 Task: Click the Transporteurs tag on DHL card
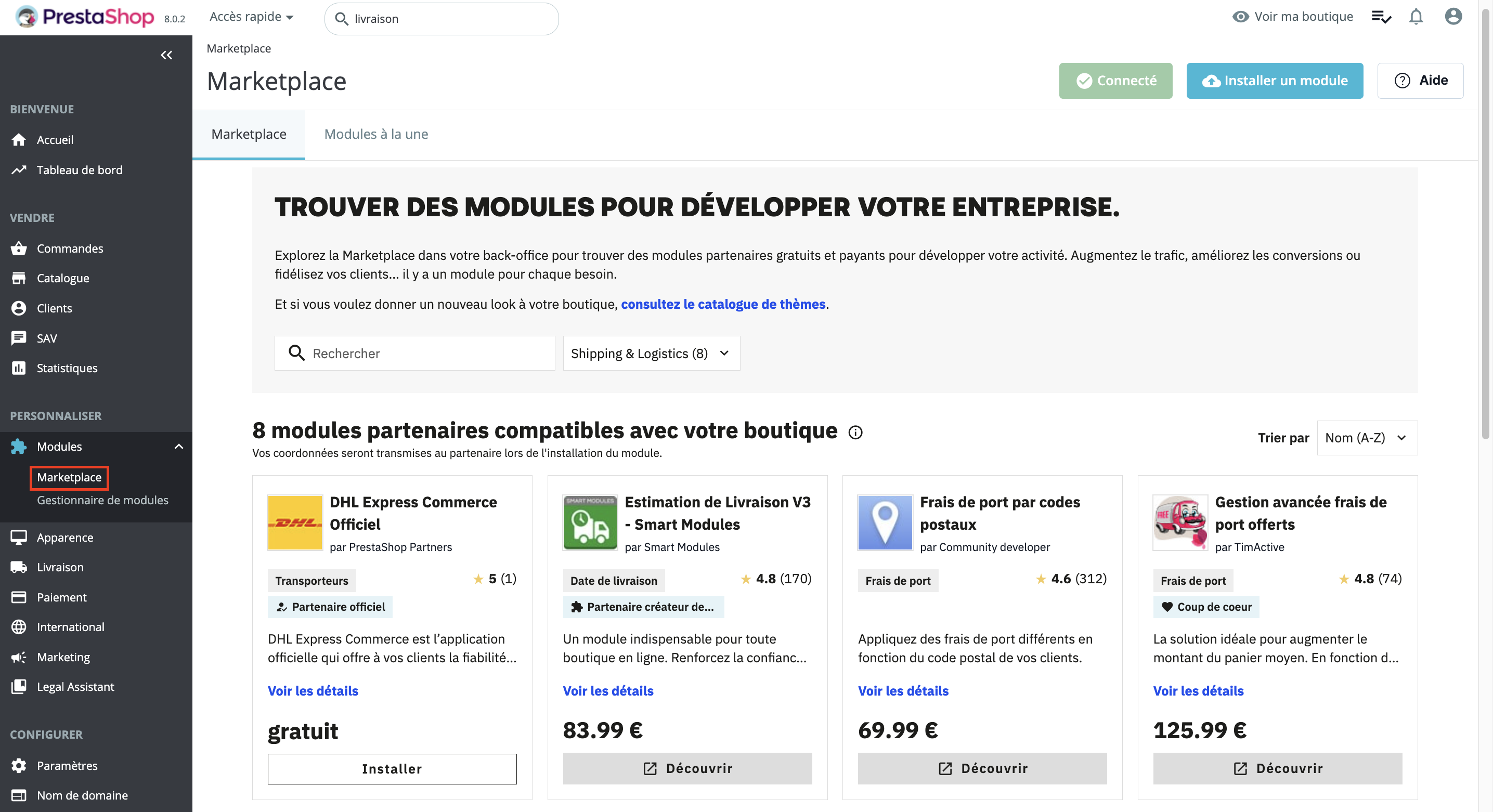point(312,581)
